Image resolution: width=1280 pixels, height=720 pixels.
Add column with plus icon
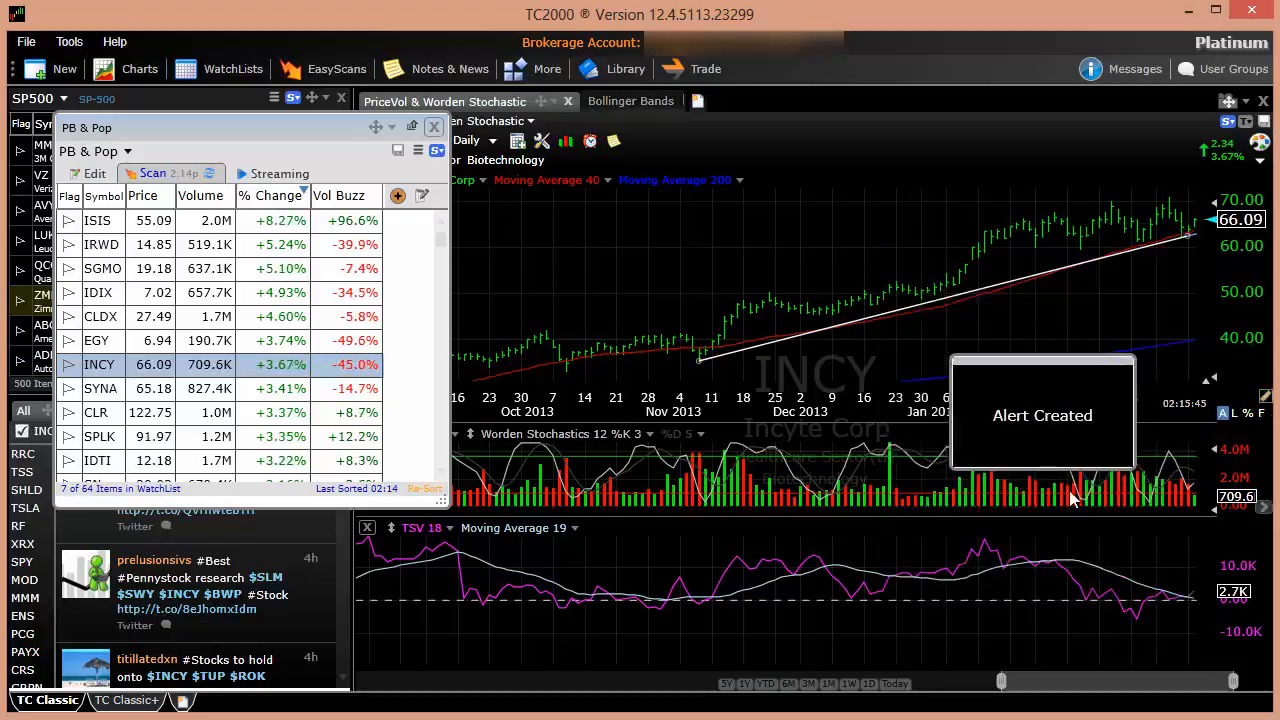(398, 196)
